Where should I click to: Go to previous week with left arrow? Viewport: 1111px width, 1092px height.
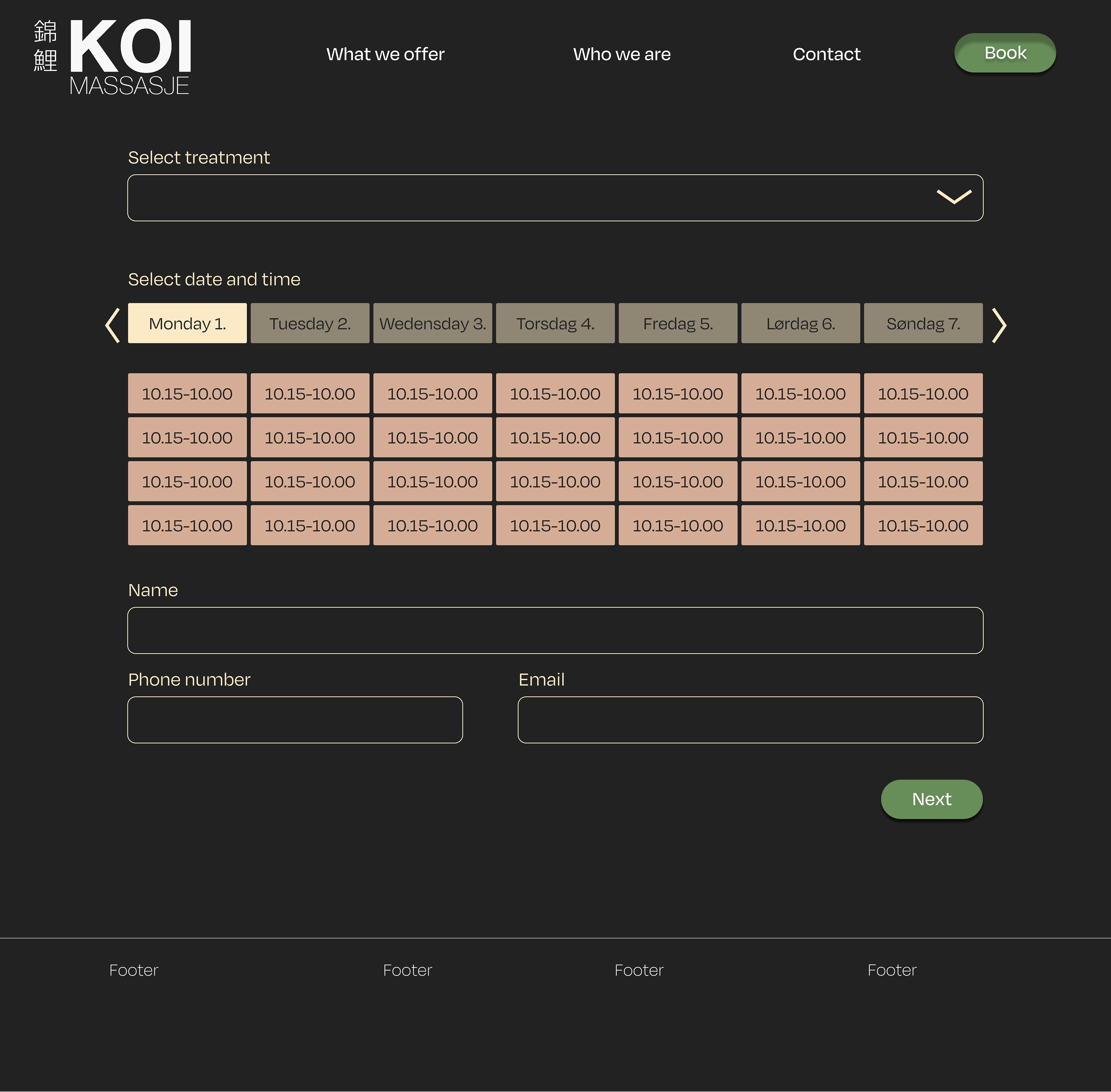tap(113, 325)
